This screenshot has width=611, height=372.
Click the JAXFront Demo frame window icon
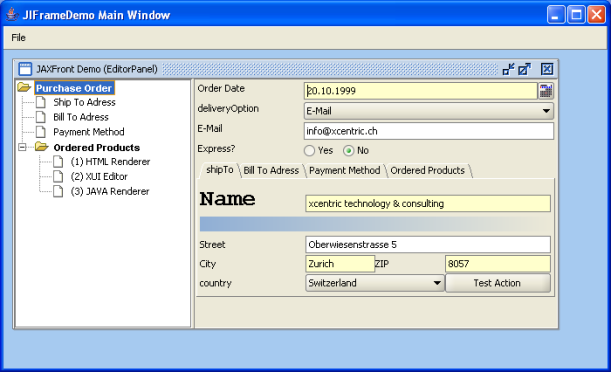(25, 69)
